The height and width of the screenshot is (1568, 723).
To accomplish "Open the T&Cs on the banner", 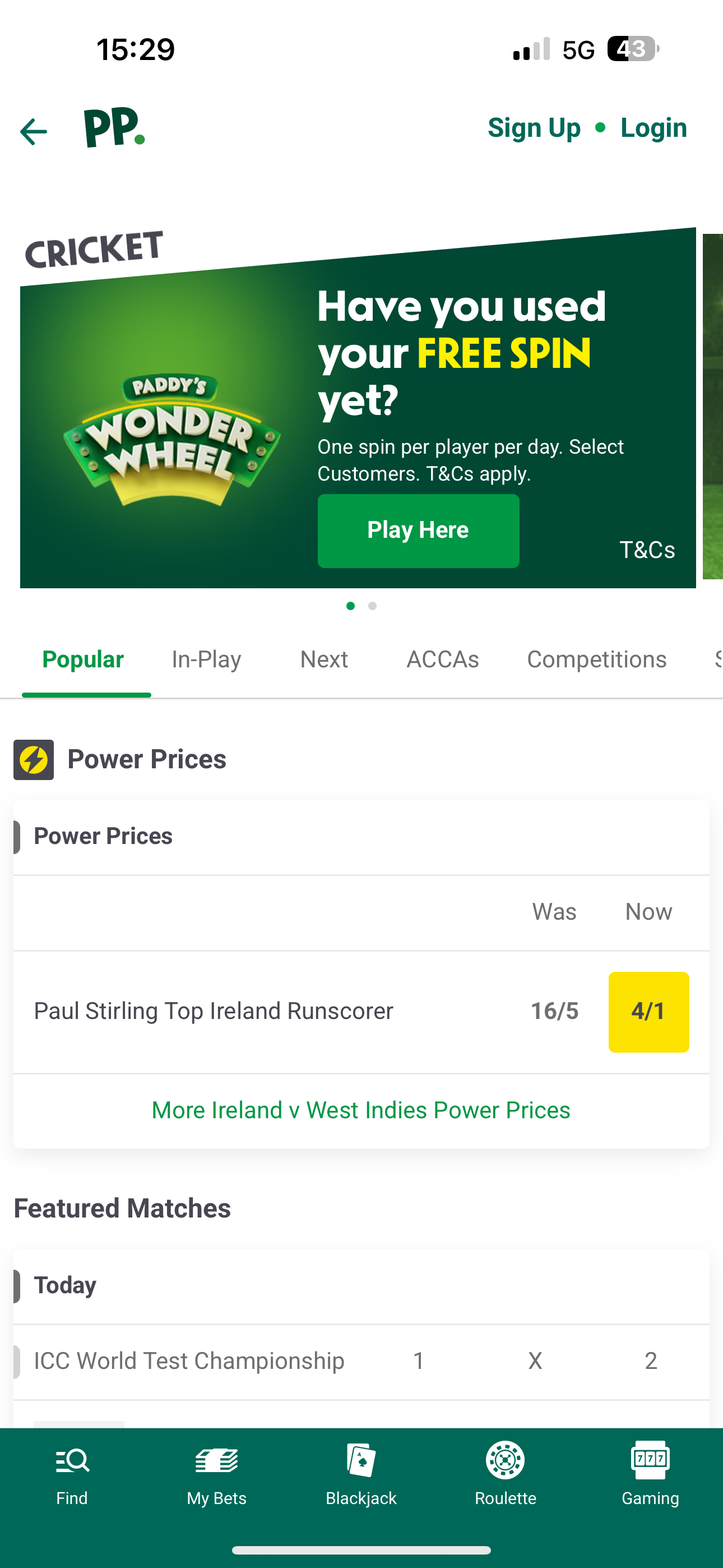I will click(x=647, y=550).
